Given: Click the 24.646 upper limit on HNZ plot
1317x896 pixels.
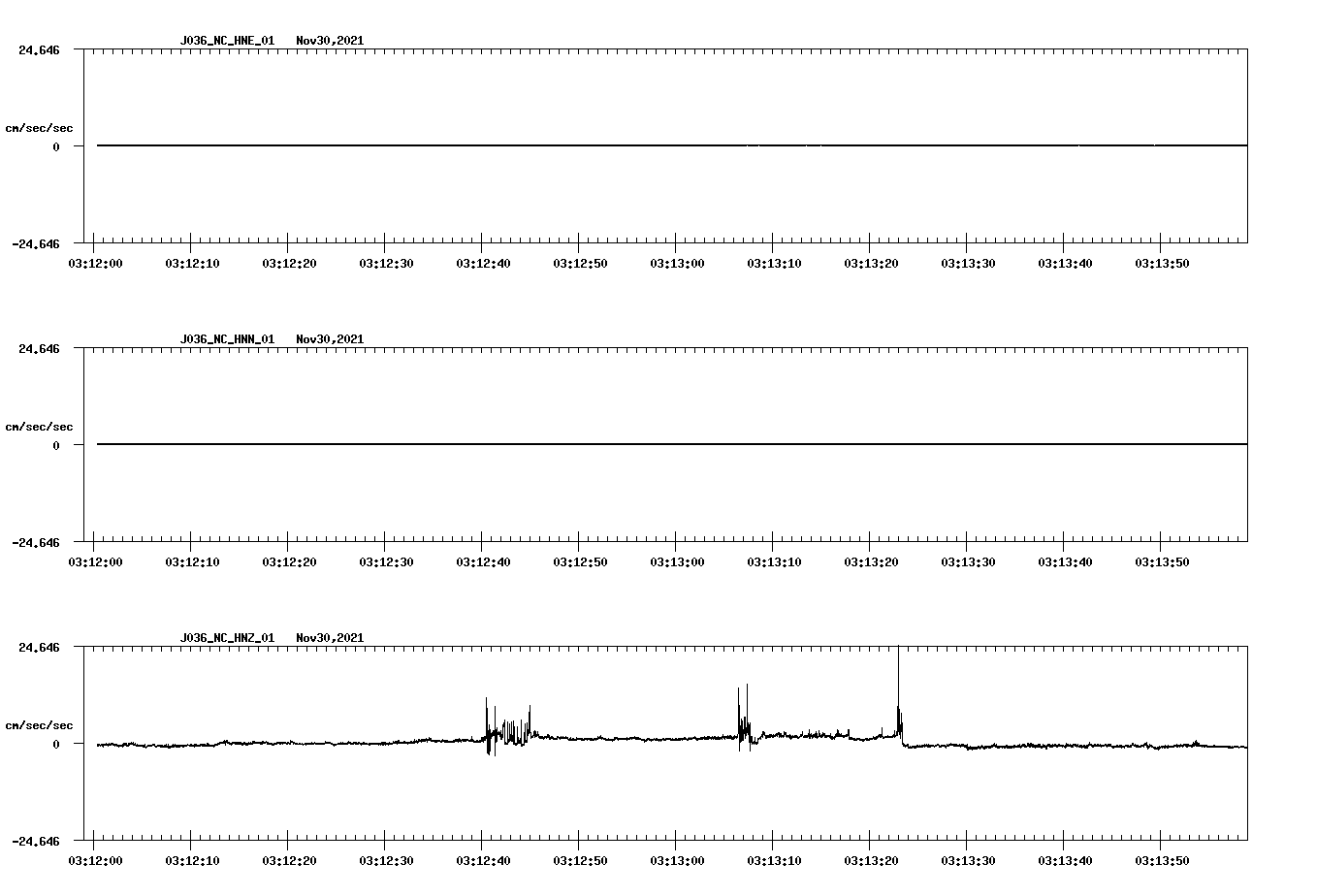Looking at the screenshot, I should 39,647.
